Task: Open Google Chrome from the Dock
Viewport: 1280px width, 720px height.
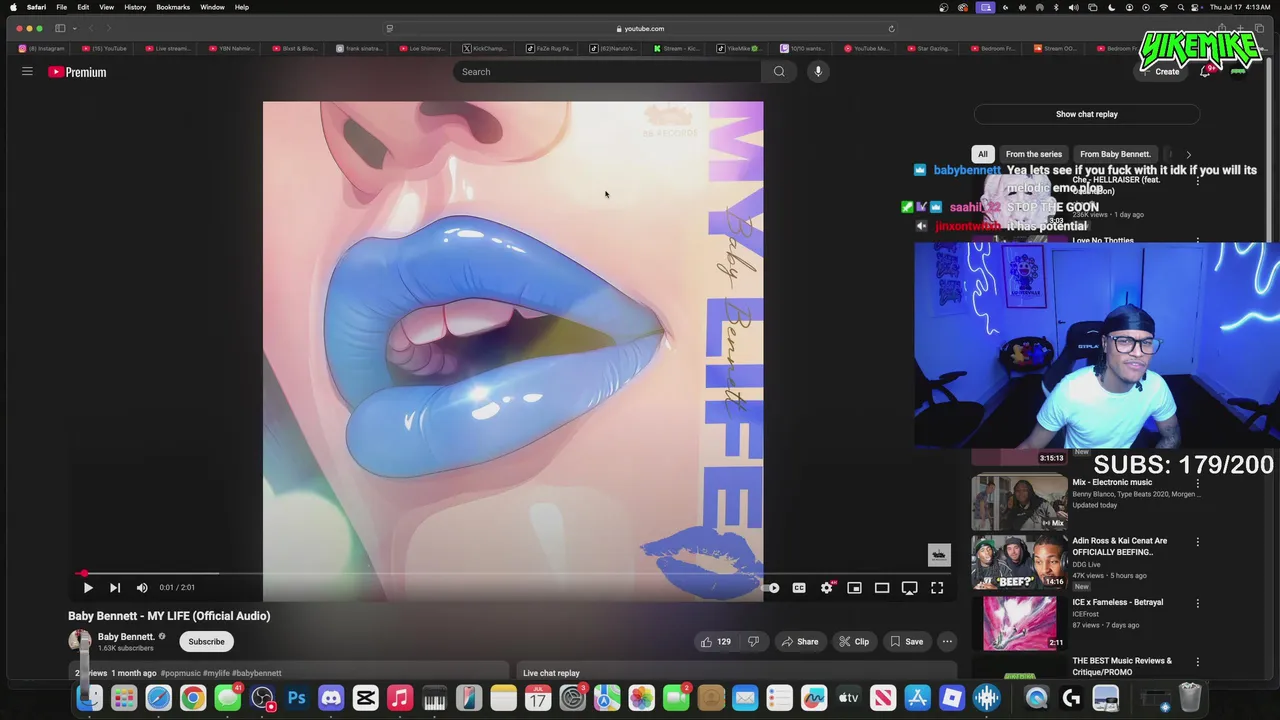Action: tap(192, 698)
